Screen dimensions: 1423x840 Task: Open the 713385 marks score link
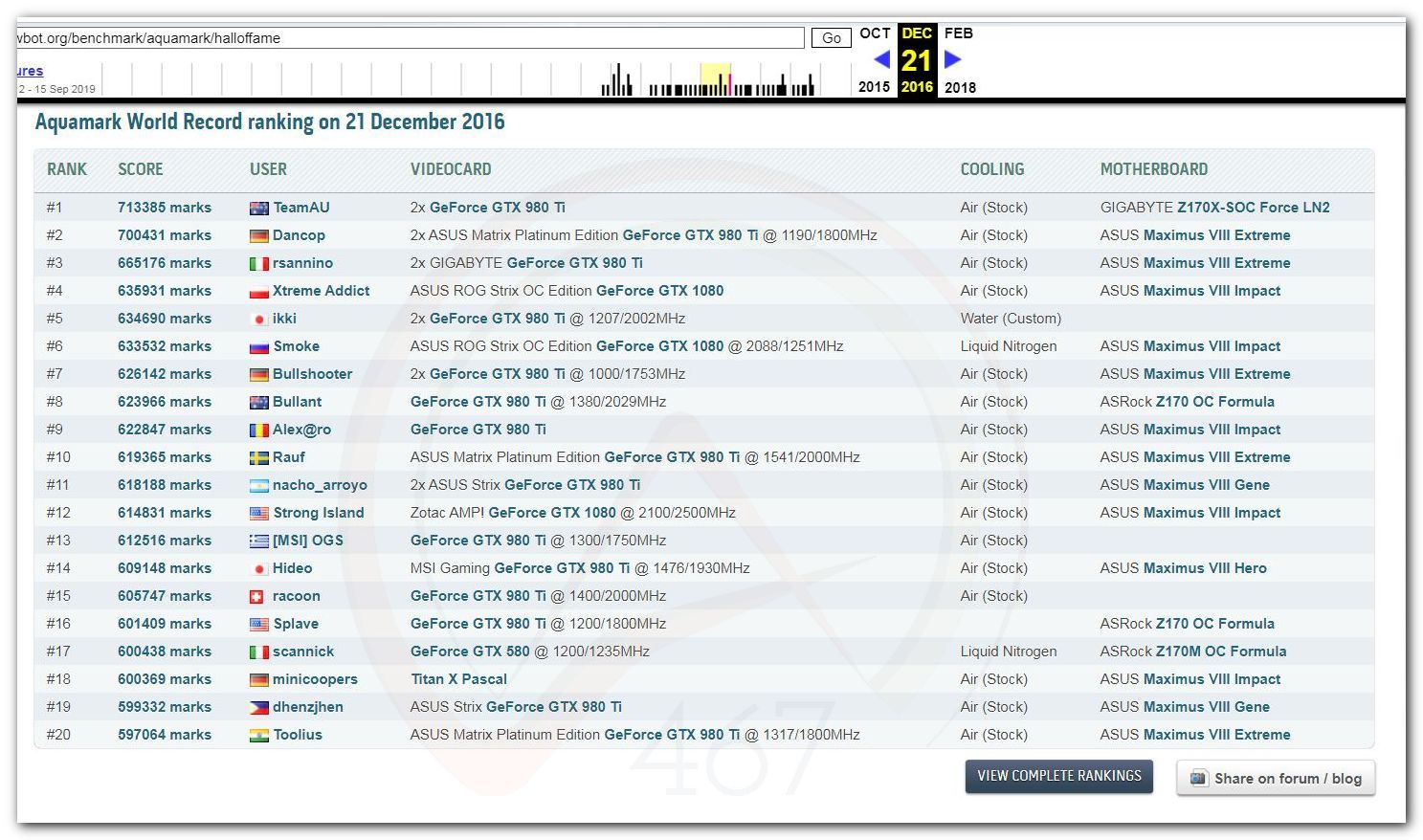click(x=164, y=208)
